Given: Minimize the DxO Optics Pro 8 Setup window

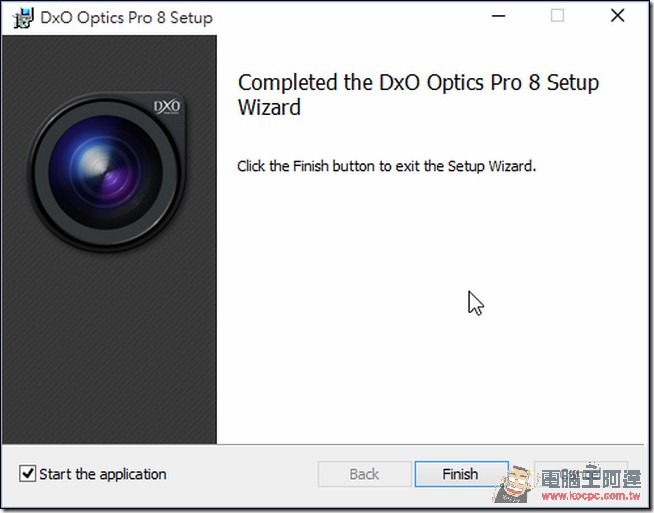Looking at the screenshot, I should coord(498,16).
